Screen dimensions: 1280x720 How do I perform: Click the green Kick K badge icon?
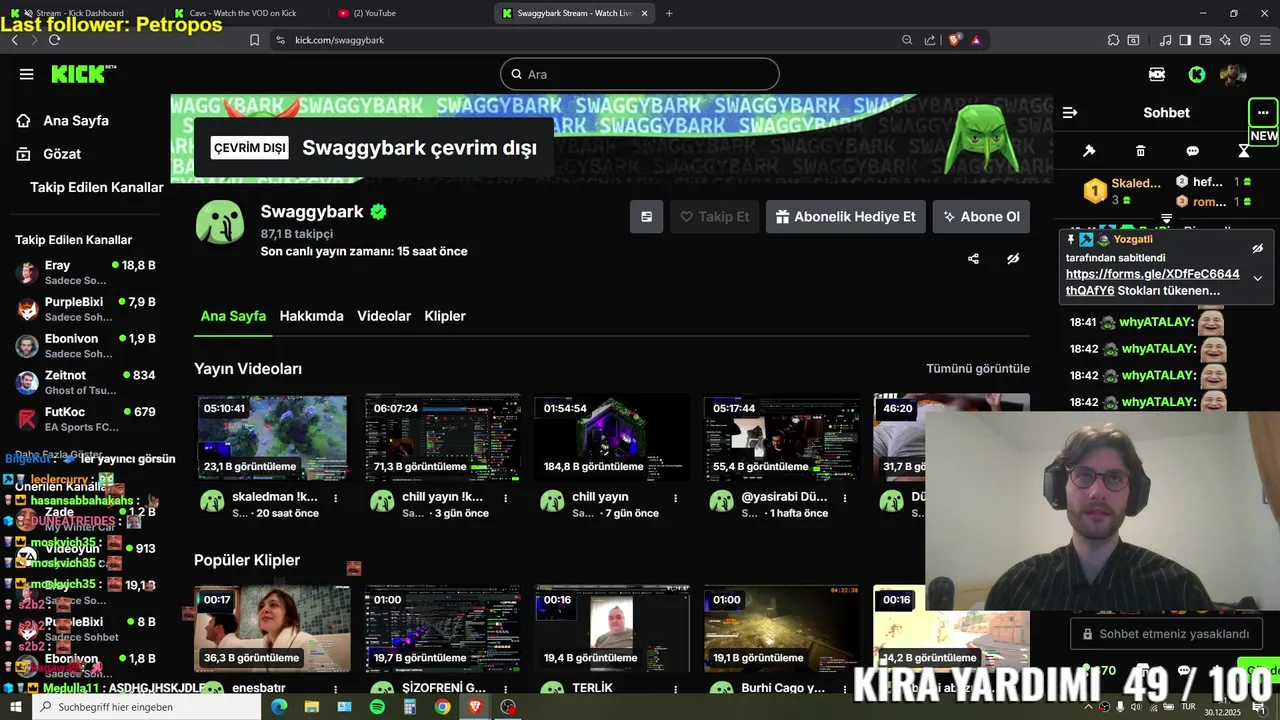(x=1197, y=74)
